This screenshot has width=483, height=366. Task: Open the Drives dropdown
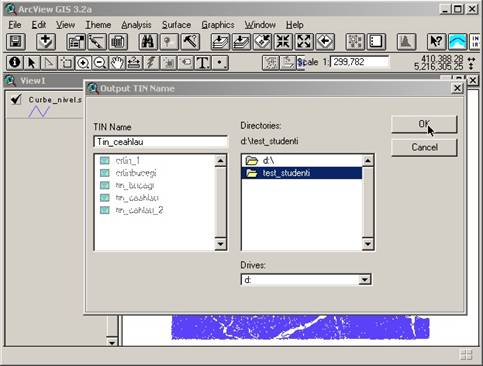tap(365, 280)
